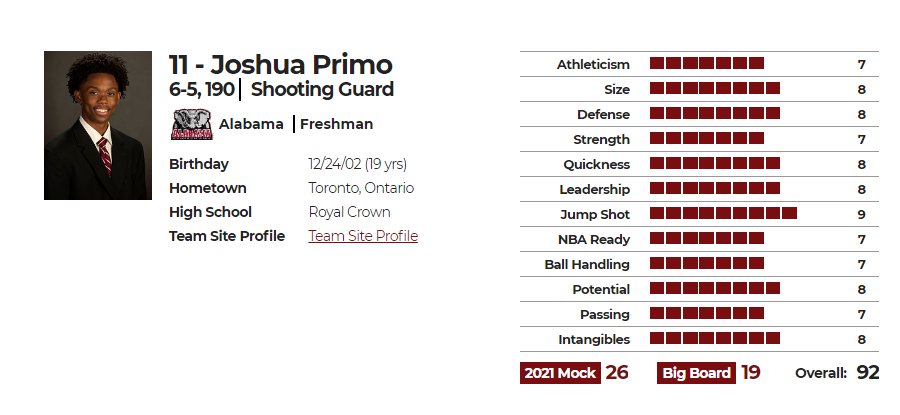
Task: Click the Passing rating bar
Action: click(x=707, y=313)
